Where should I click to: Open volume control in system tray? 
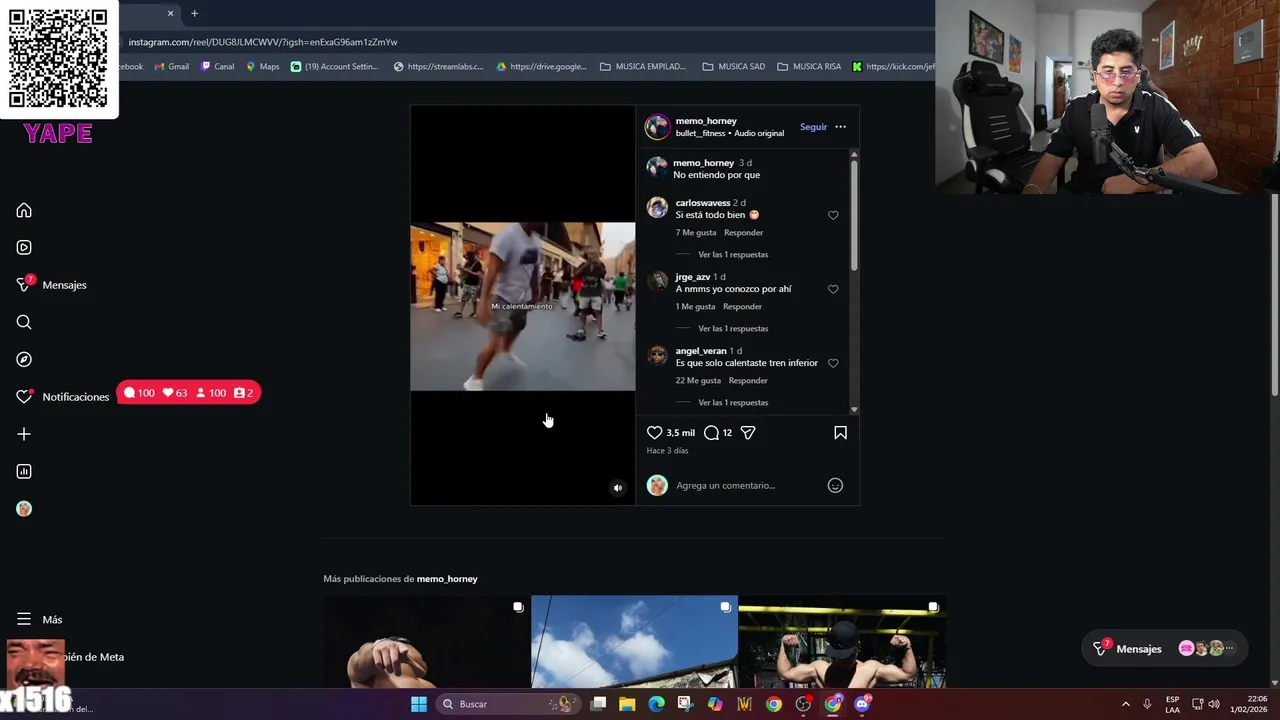(x=1214, y=704)
